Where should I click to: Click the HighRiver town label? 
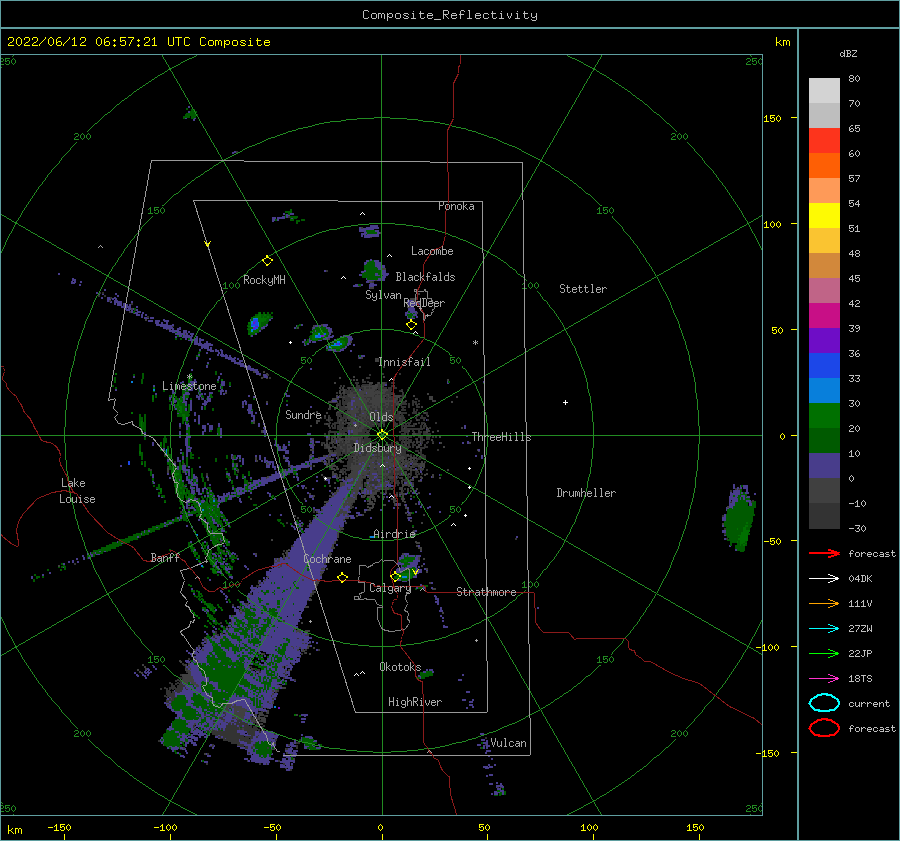click(x=415, y=702)
